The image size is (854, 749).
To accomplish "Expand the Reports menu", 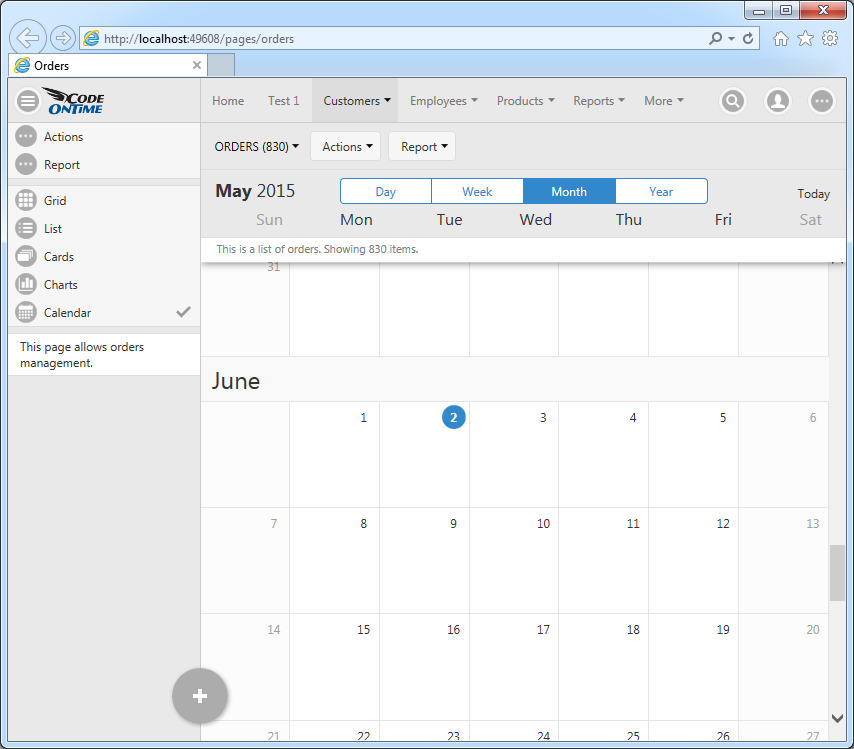I will pyautogui.click(x=599, y=101).
